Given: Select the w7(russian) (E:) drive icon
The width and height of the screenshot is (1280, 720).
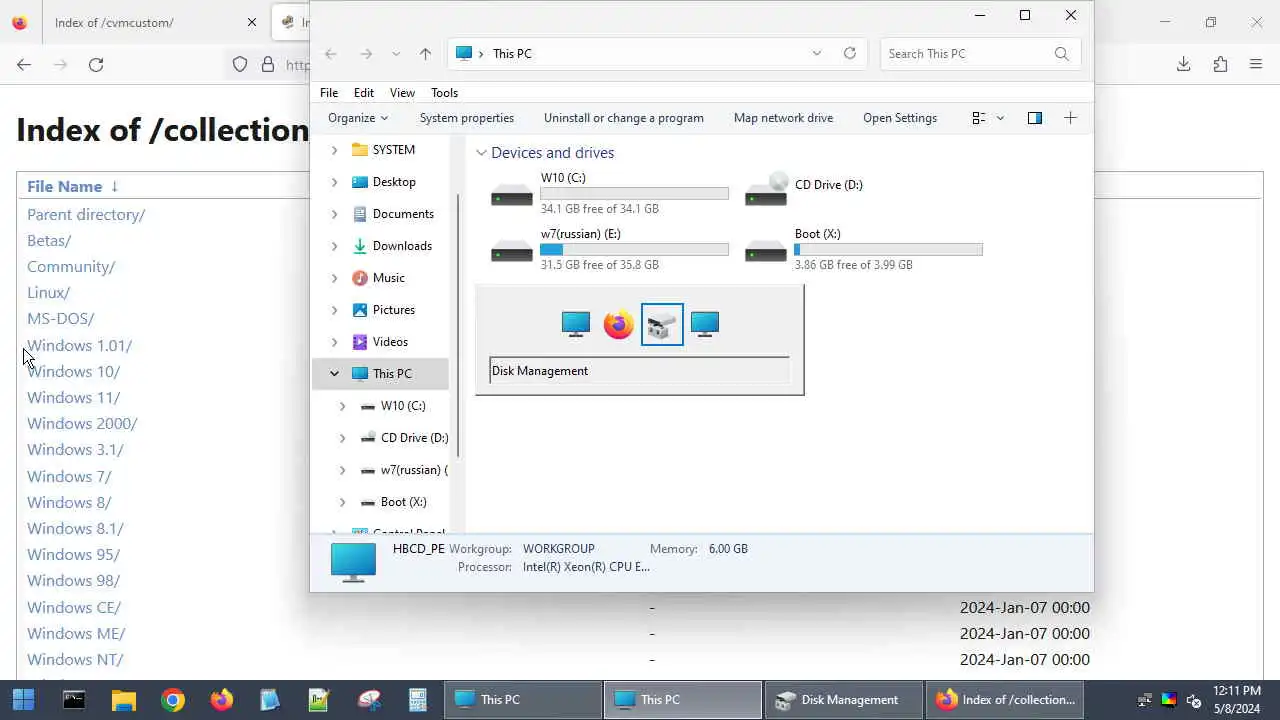Looking at the screenshot, I should pyautogui.click(x=512, y=250).
